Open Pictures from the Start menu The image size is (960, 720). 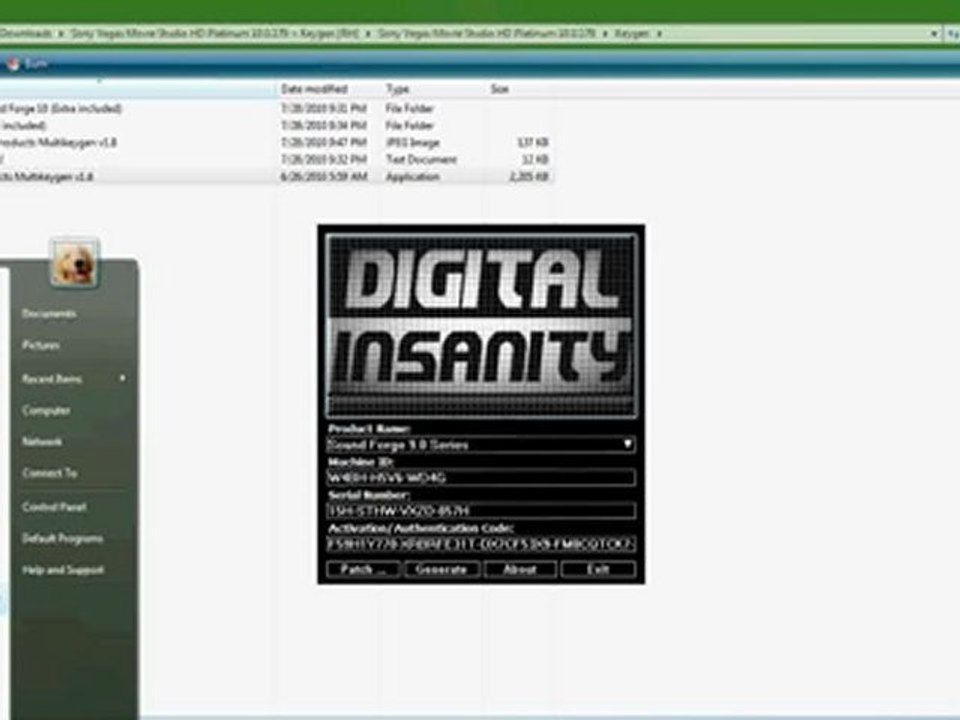click(40, 345)
